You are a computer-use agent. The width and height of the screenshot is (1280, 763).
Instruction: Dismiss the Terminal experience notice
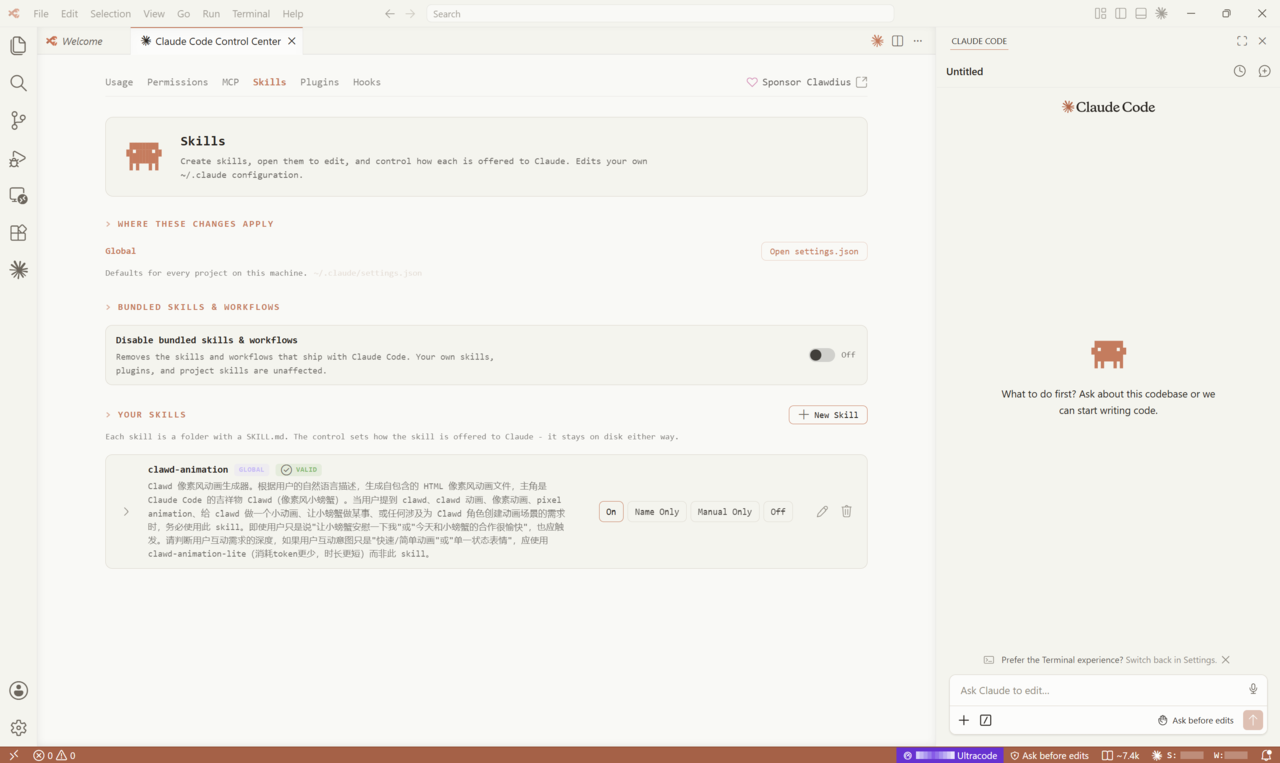[1226, 660]
